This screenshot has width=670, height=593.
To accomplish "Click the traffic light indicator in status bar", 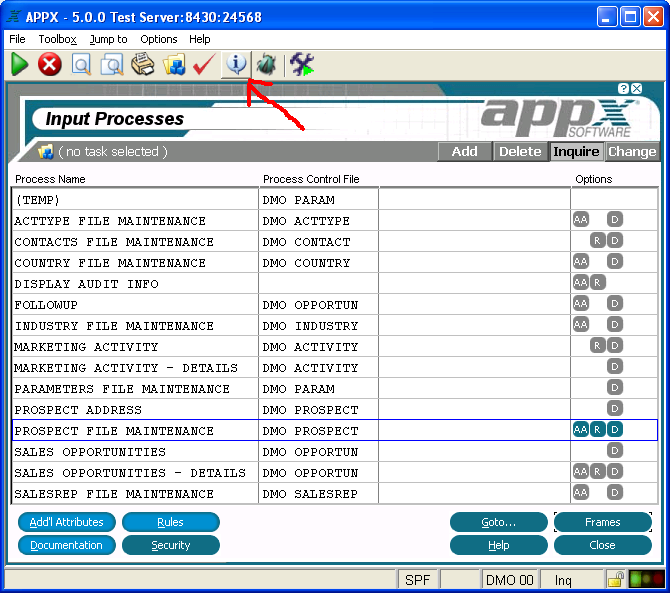I will point(647,579).
